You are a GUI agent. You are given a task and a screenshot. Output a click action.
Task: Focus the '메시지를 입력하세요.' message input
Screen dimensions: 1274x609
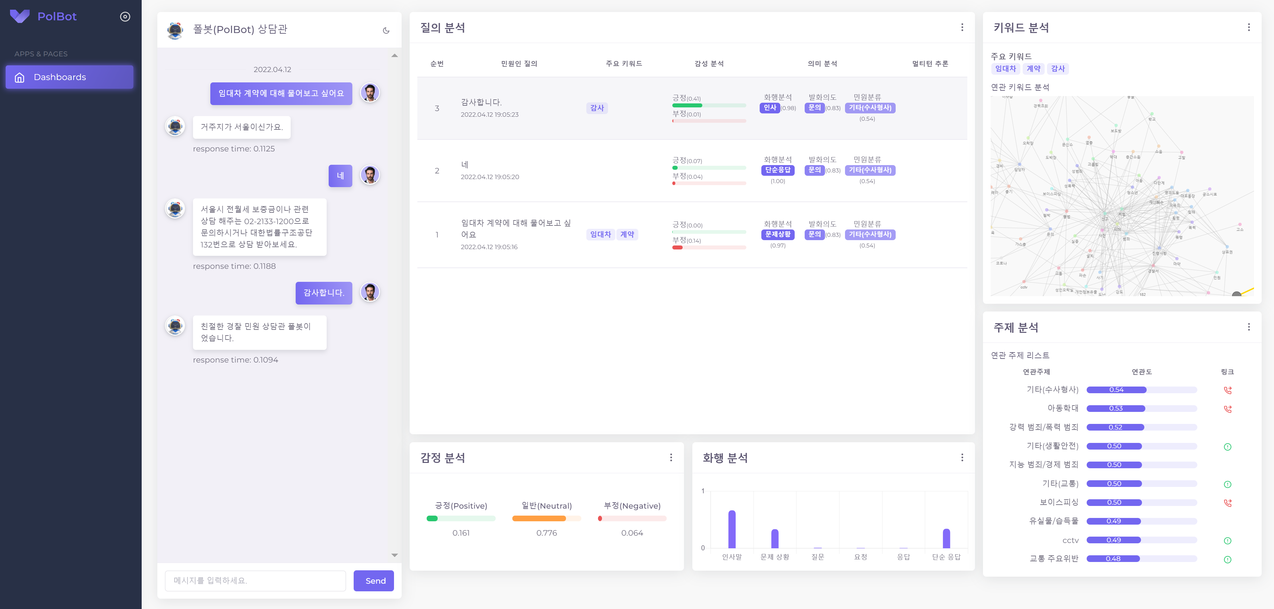tap(255, 581)
